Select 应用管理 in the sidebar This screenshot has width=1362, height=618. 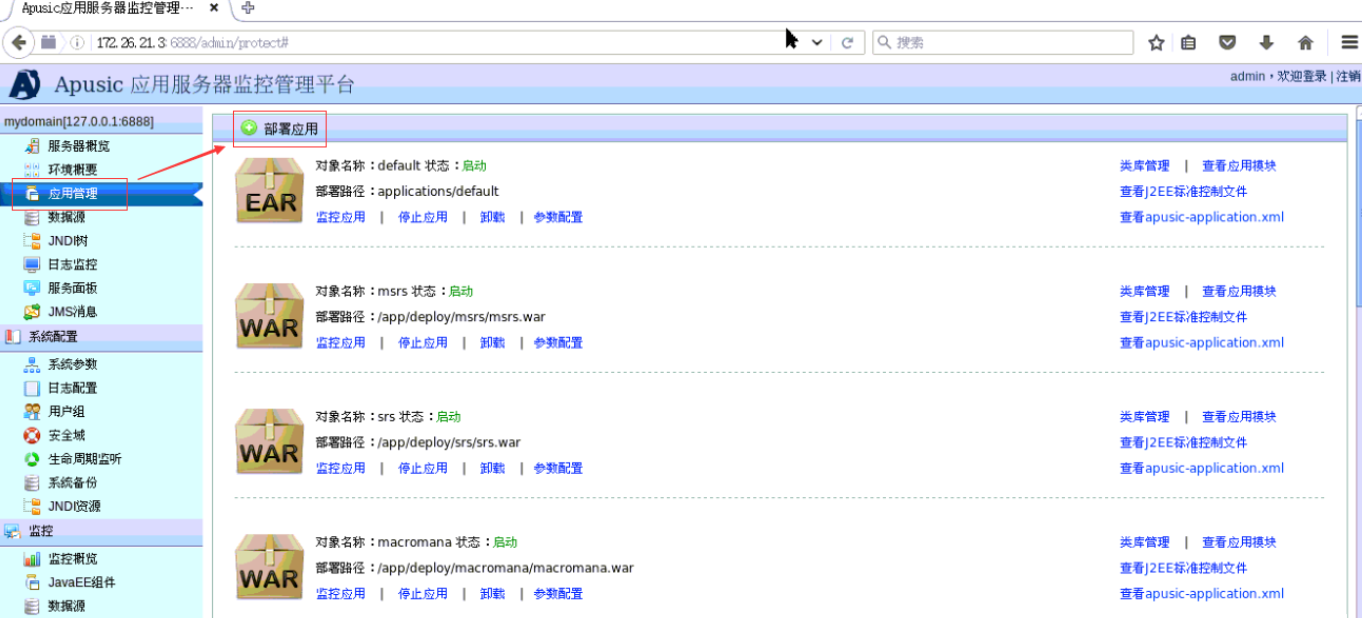click(73, 194)
